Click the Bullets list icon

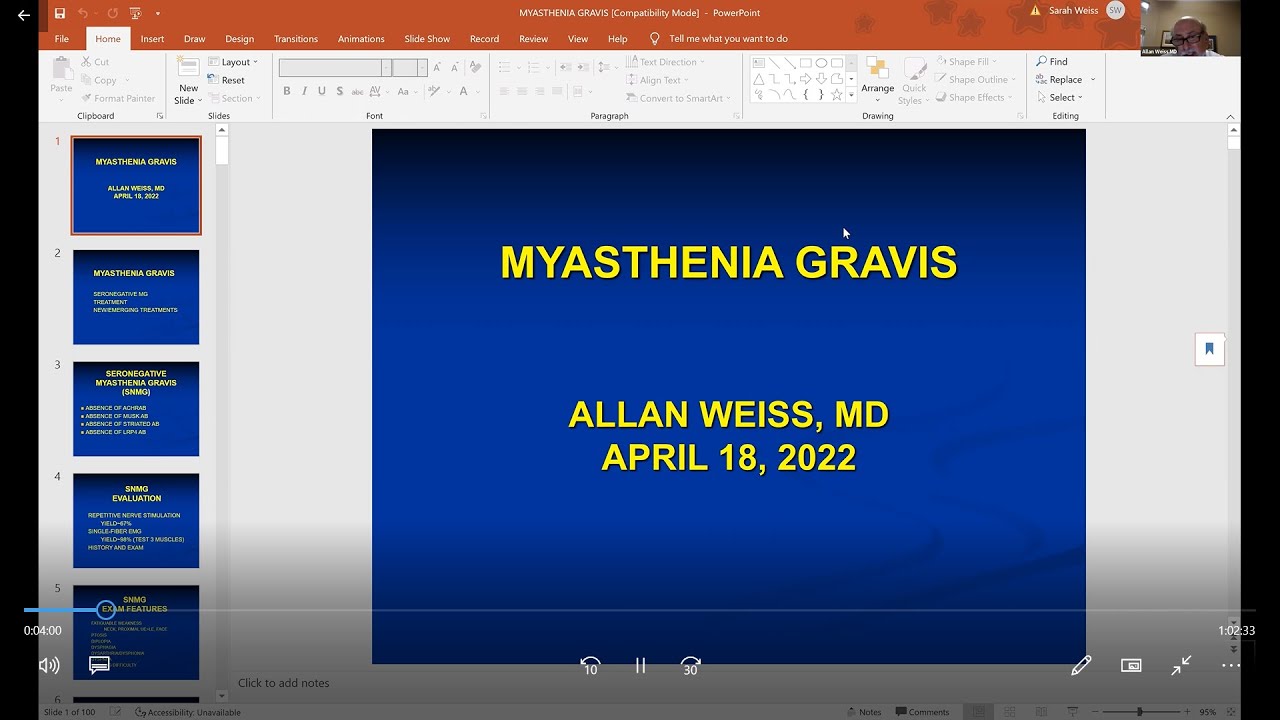(x=507, y=67)
